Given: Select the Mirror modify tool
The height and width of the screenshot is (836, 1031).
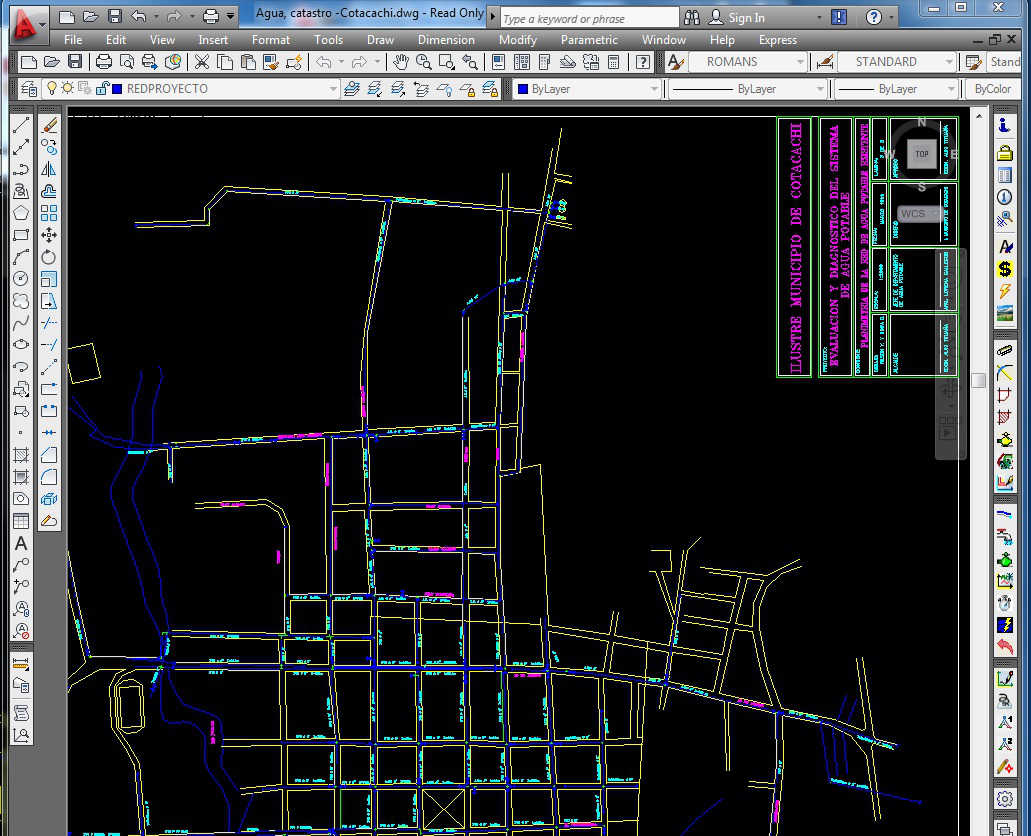Looking at the screenshot, I should point(49,169).
